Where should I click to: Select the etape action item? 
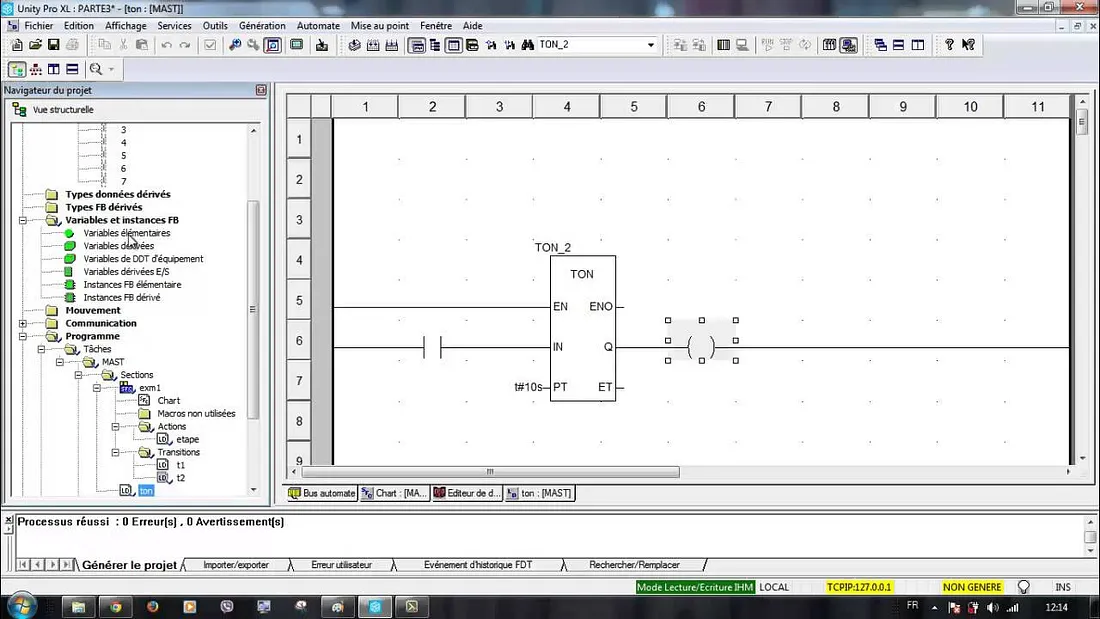coord(187,439)
